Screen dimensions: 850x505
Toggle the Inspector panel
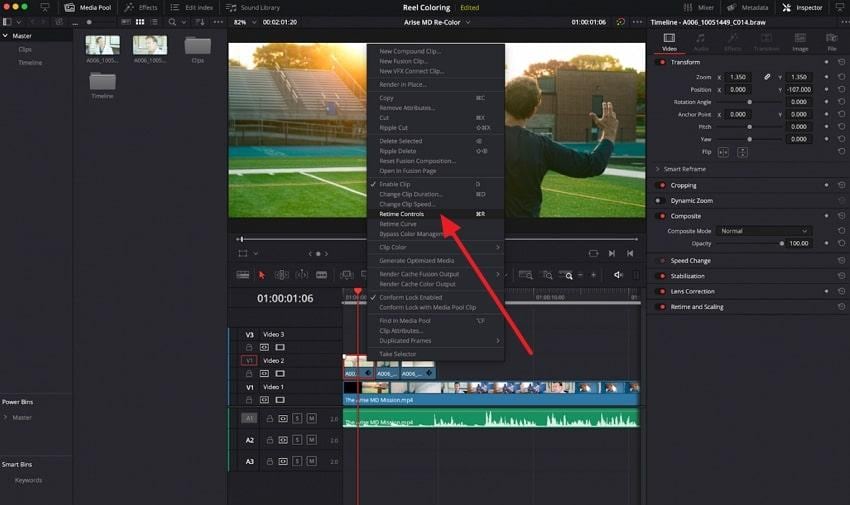pos(802,8)
